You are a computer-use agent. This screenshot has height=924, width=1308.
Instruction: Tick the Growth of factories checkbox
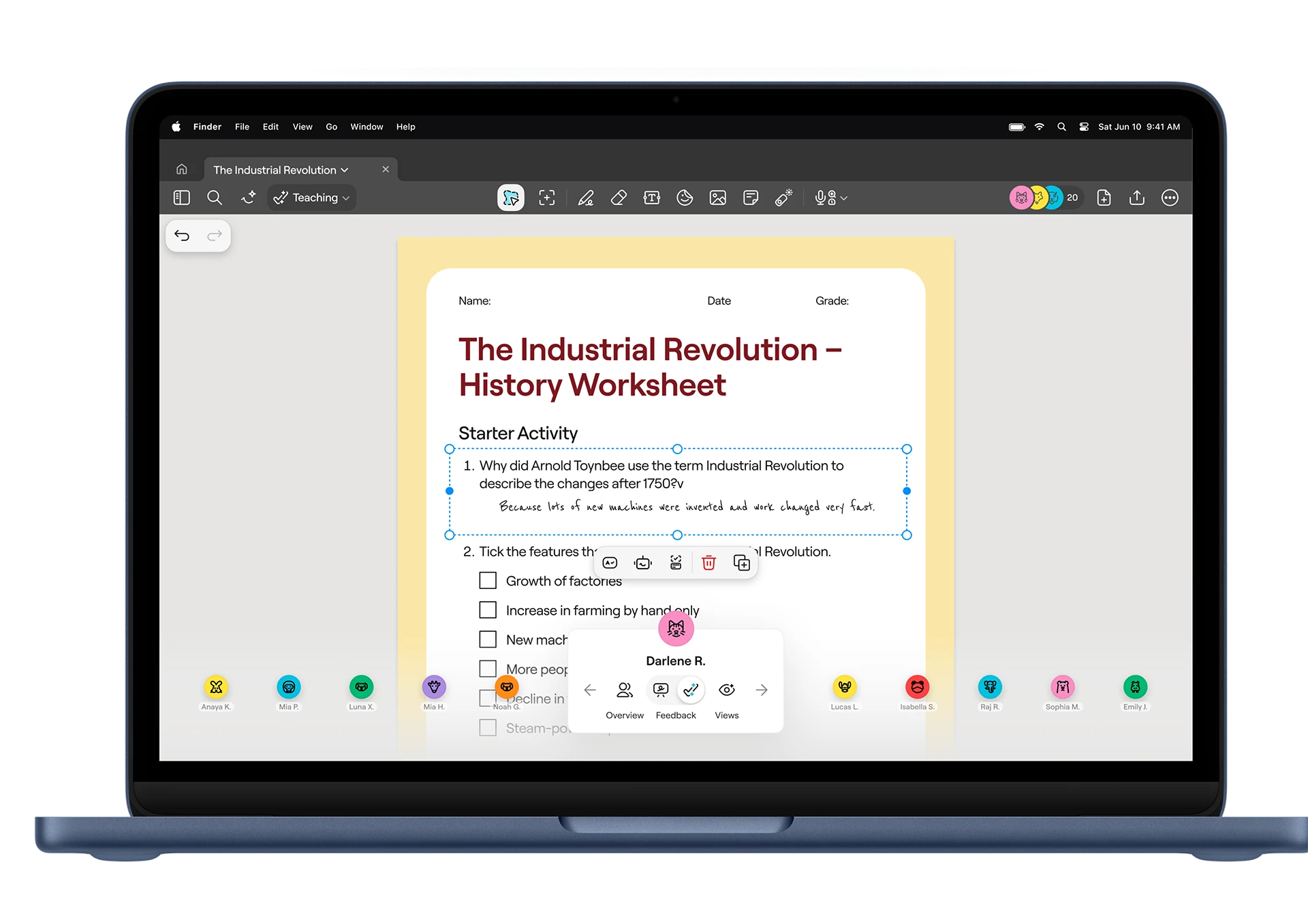coord(488,580)
